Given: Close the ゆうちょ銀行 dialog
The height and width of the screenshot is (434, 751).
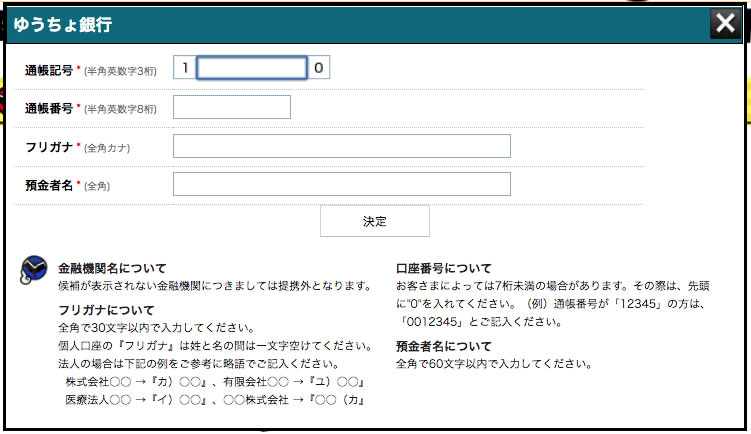Looking at the screenshot, I should [x=725, y=23].
